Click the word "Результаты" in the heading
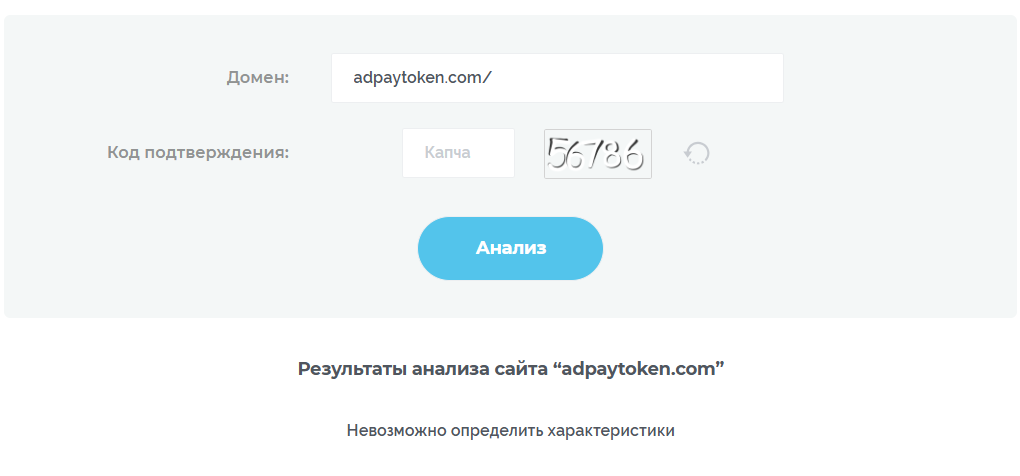This screenshot has width=1020, height=476. point(352,368)
